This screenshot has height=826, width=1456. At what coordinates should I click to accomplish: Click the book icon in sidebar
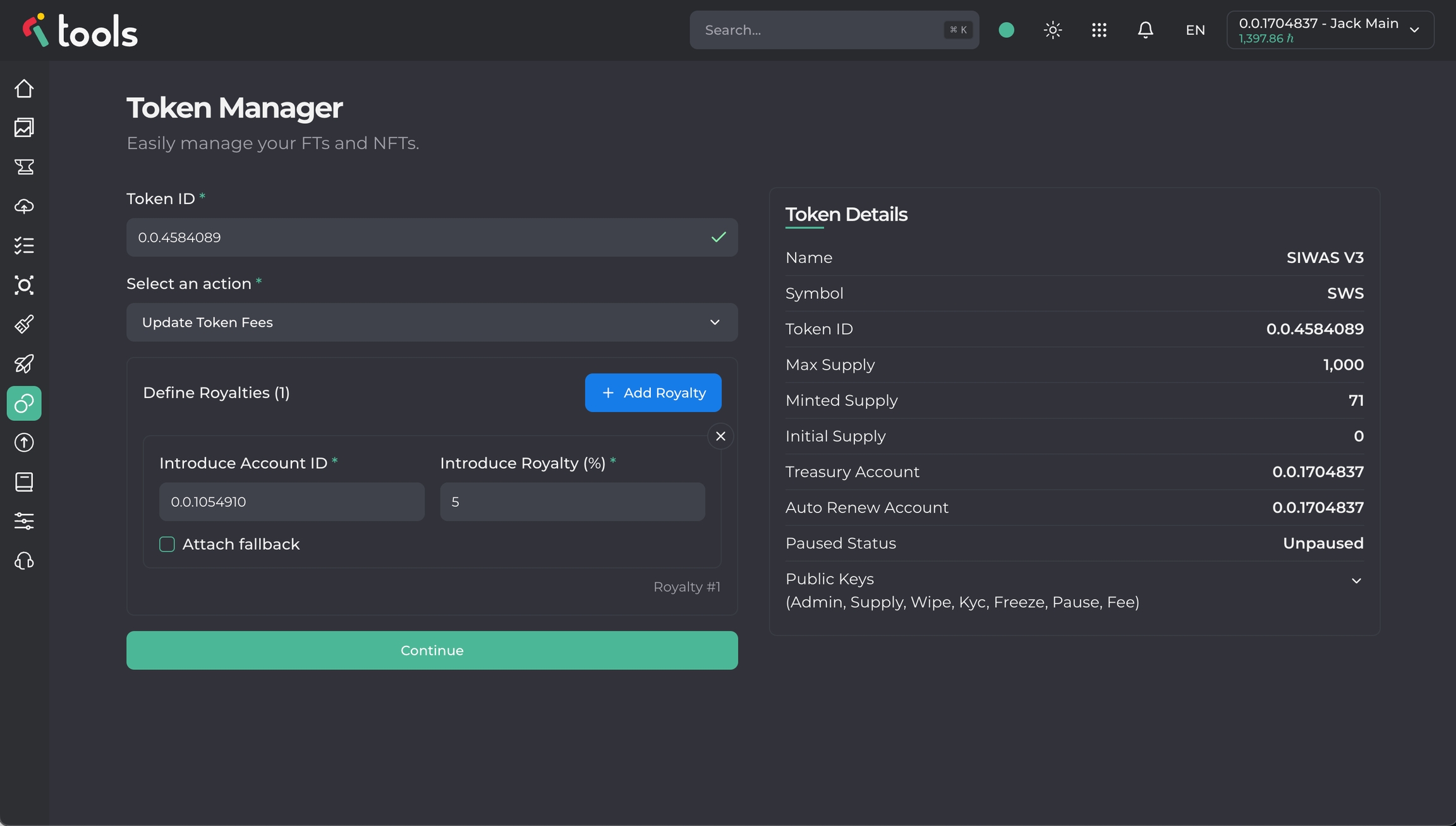(24, 482)
